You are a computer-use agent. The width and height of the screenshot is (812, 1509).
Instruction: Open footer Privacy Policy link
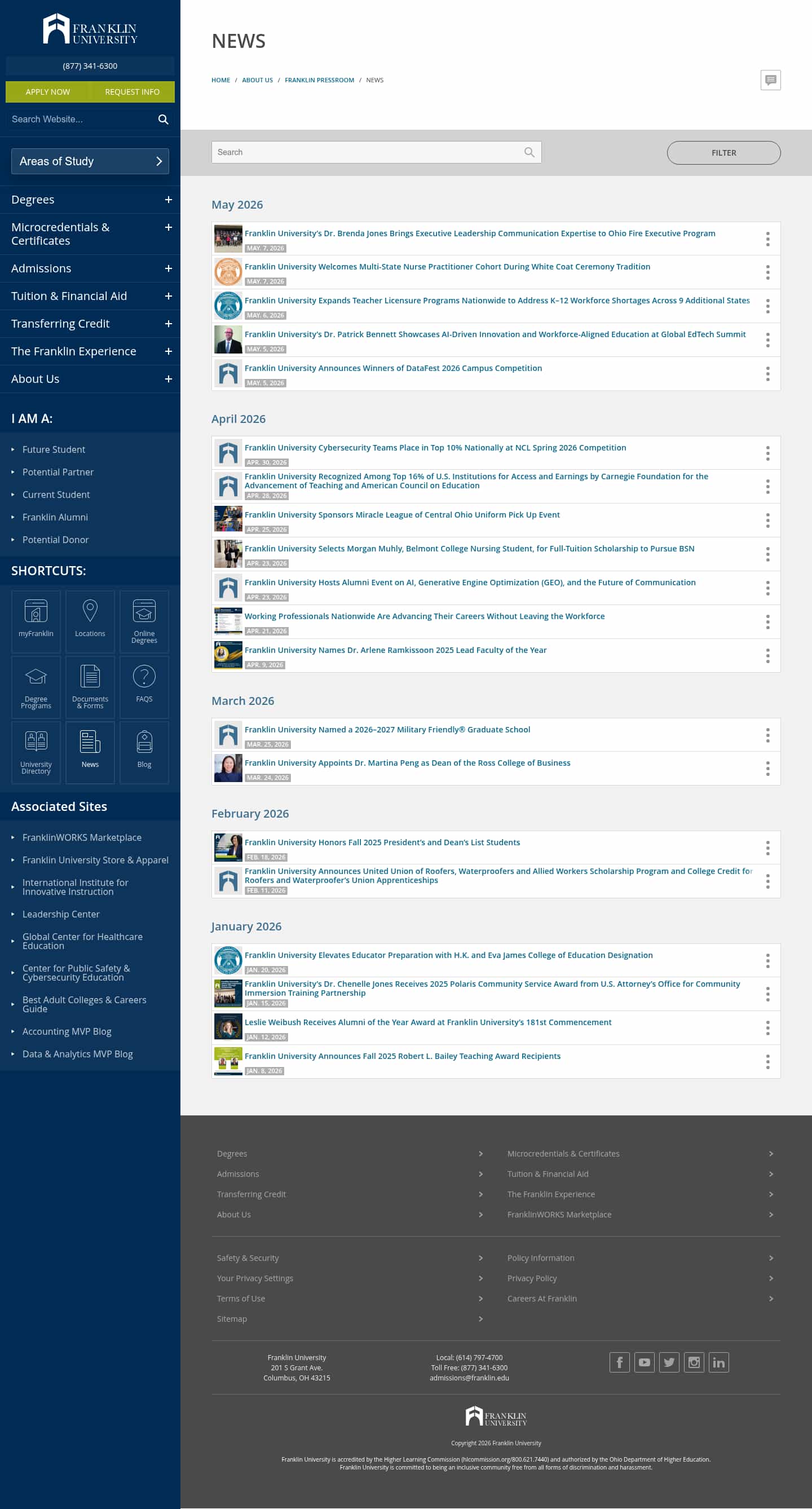pyautogui.click(x=532, y=1278)
